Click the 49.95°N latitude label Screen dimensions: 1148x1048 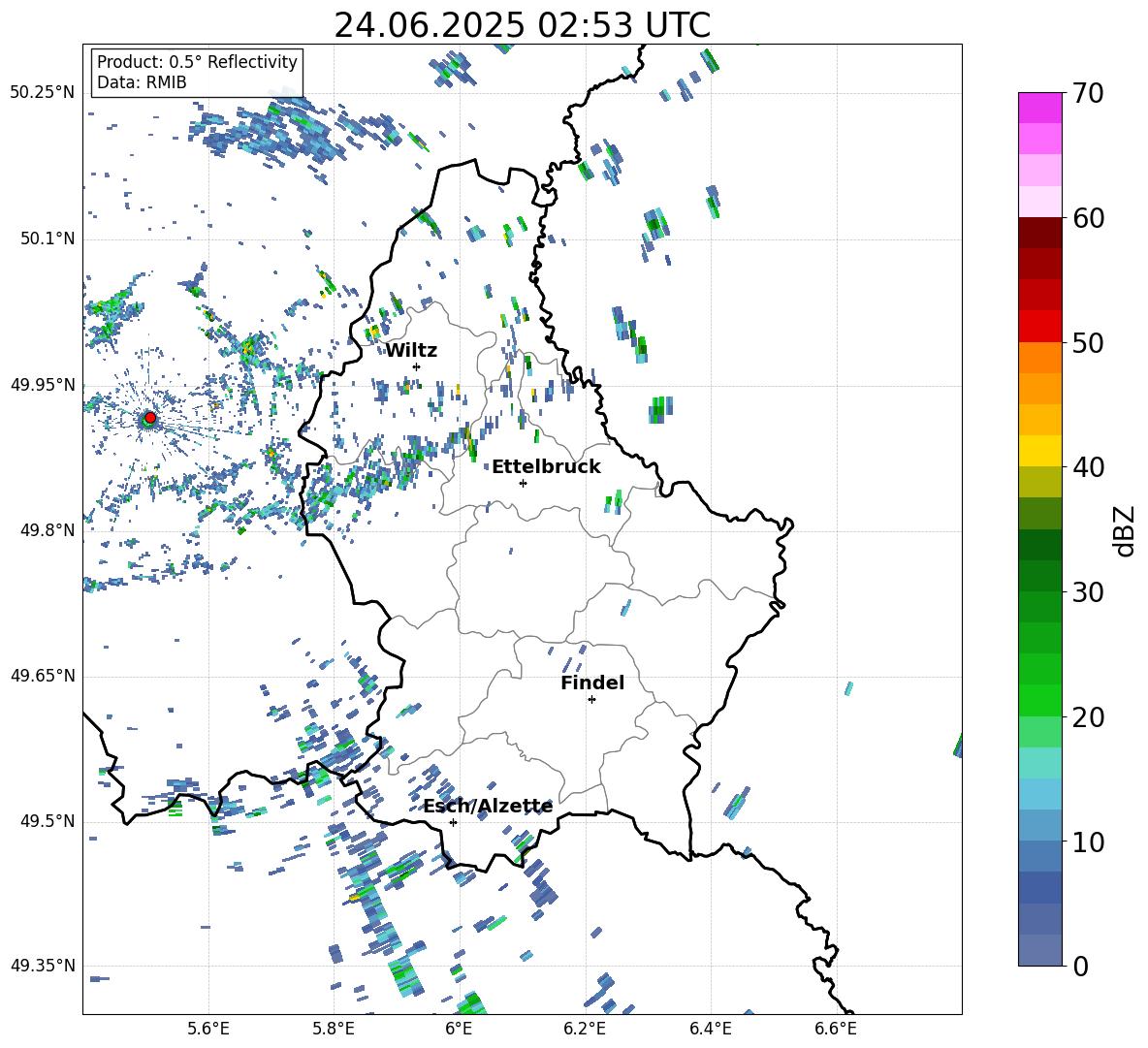pyautogui.click(x=43, y=384)
